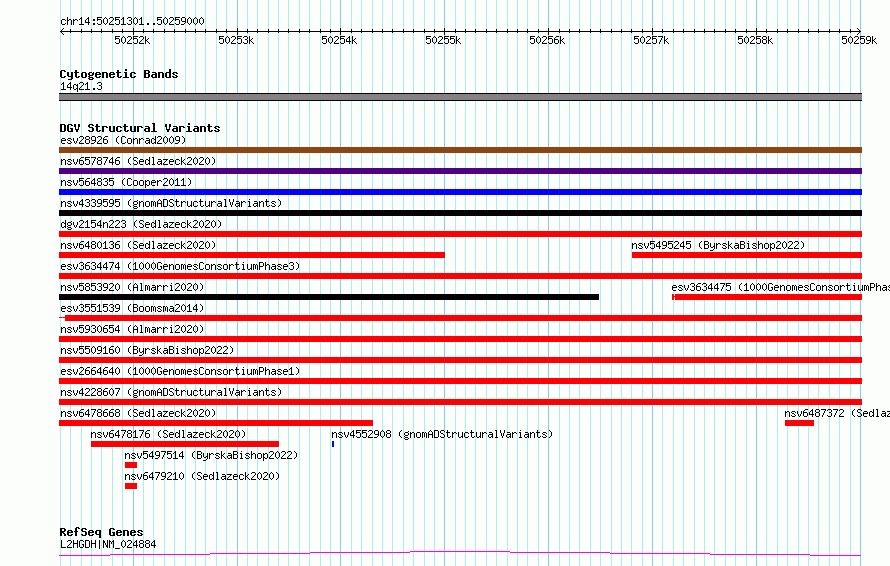Click the 50252k ruler tick label
The image size is (890, 566).
[132, 40]
